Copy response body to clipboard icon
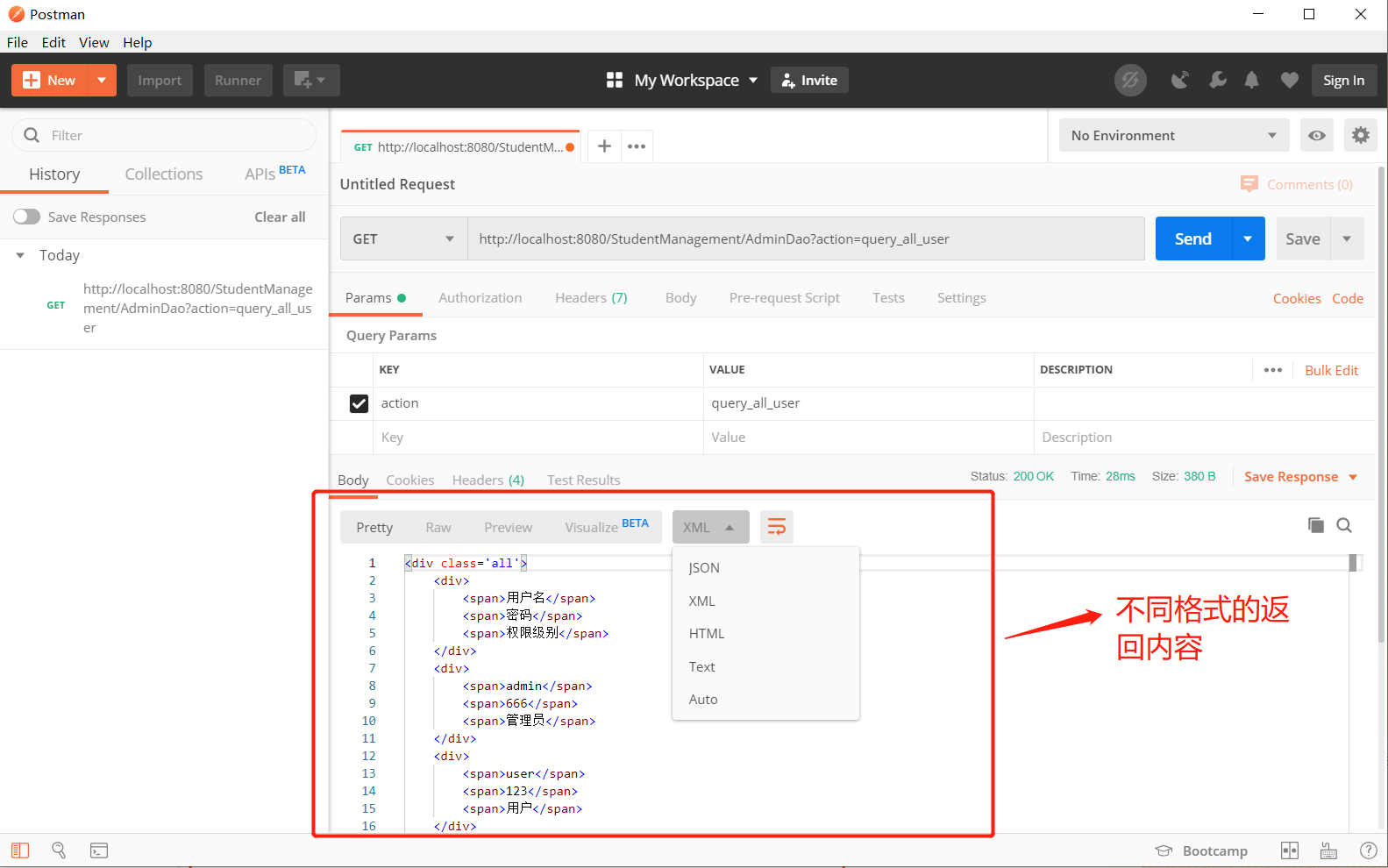This screenshot has height=868, width=1388. (1316, 525)
